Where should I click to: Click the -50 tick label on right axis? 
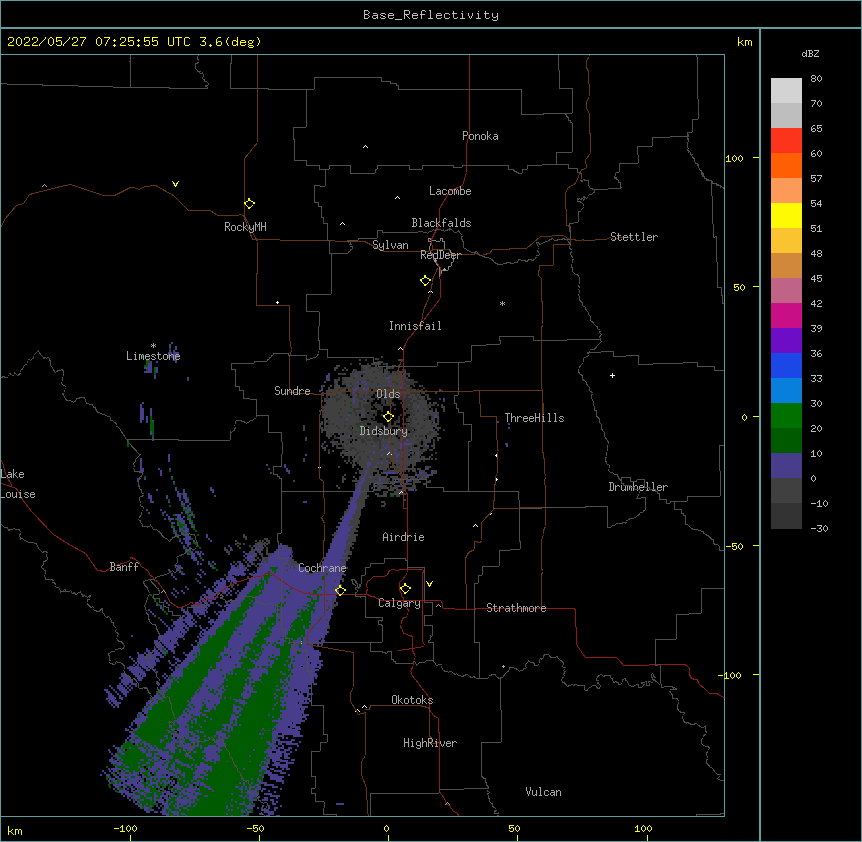pyautogui.click(x=734, y=546)
